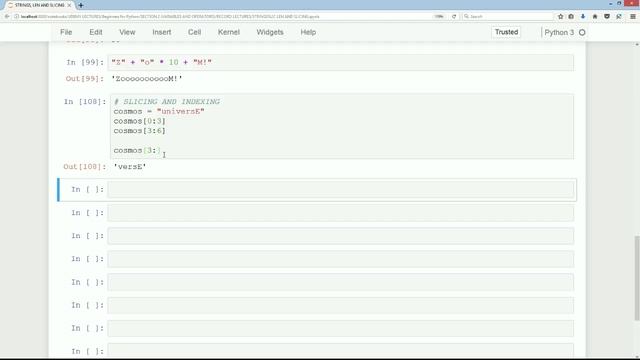Click the In [99] prompt label
This screenshot has width=640, height=360.
click(85, 62)
